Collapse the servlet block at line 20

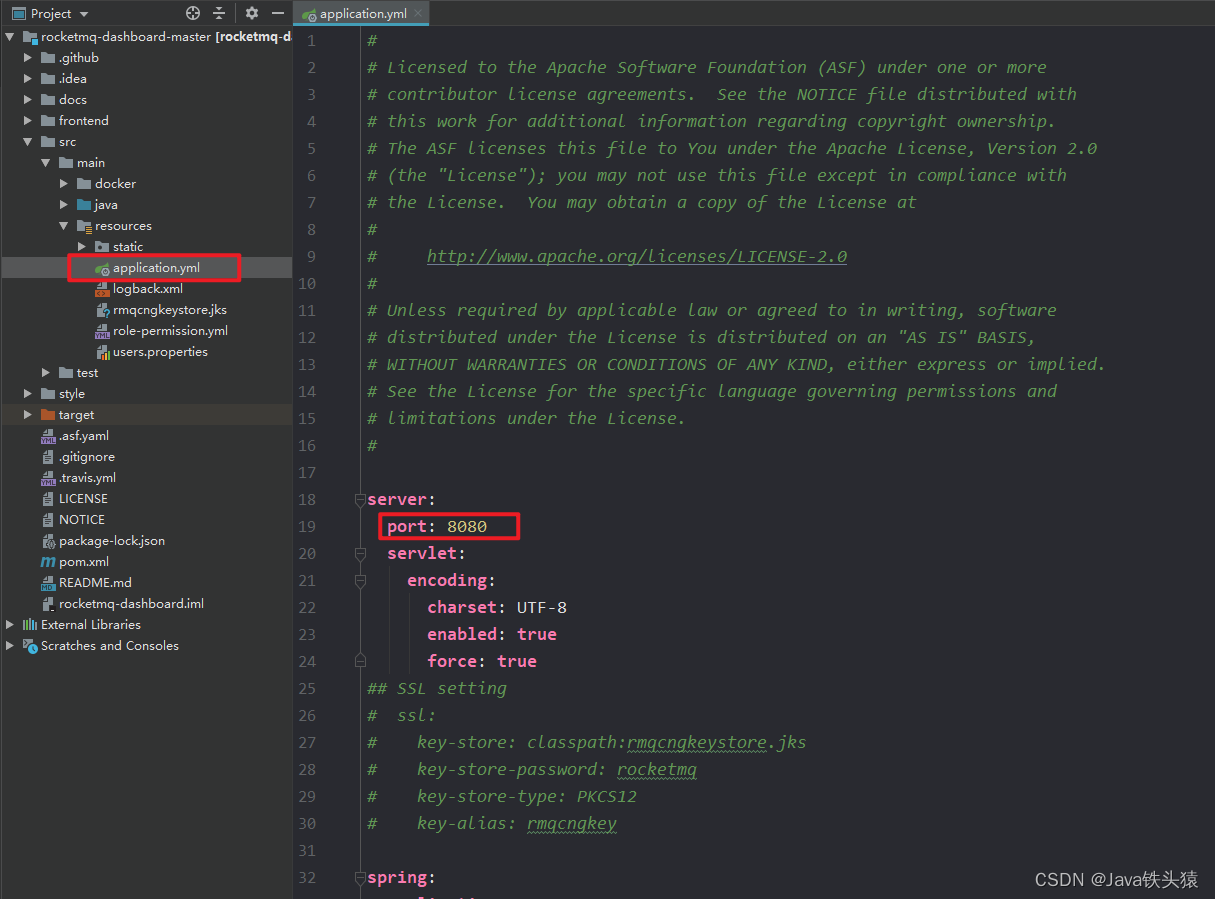(x=360, y=553)
